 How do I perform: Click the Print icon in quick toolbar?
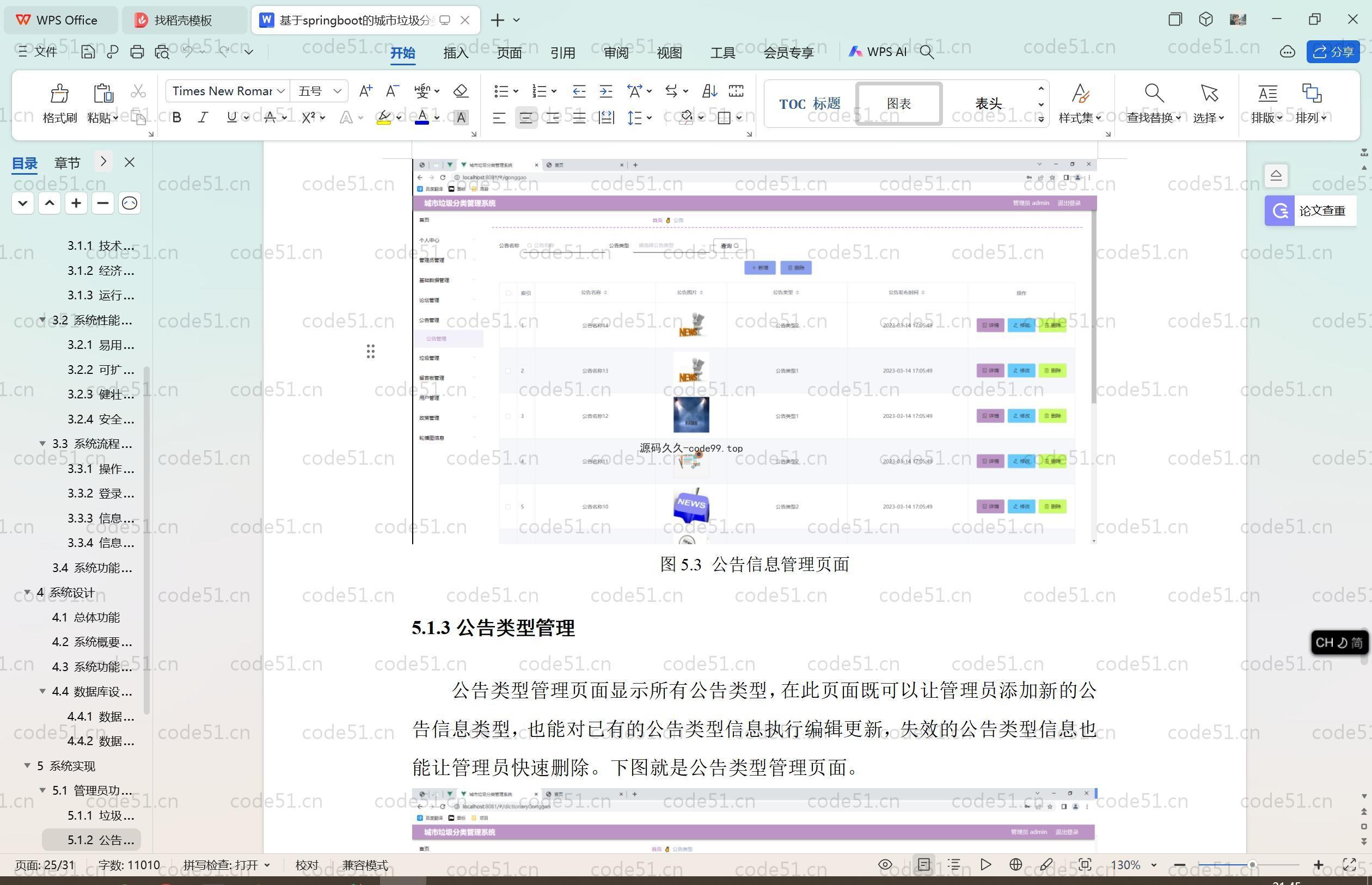[137, 52]
